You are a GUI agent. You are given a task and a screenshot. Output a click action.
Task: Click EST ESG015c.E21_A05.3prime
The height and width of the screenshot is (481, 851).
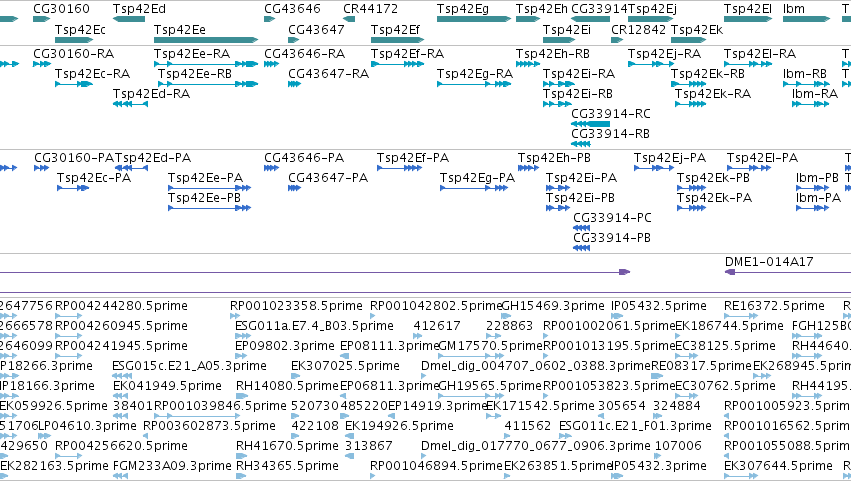[x=189, y=366]
